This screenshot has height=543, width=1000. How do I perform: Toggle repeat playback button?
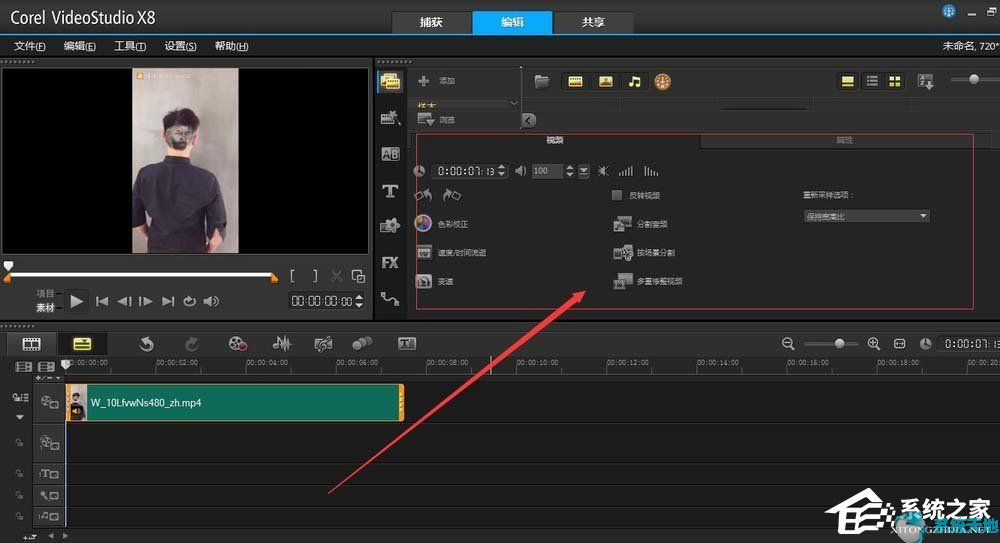tap(189, 301)
